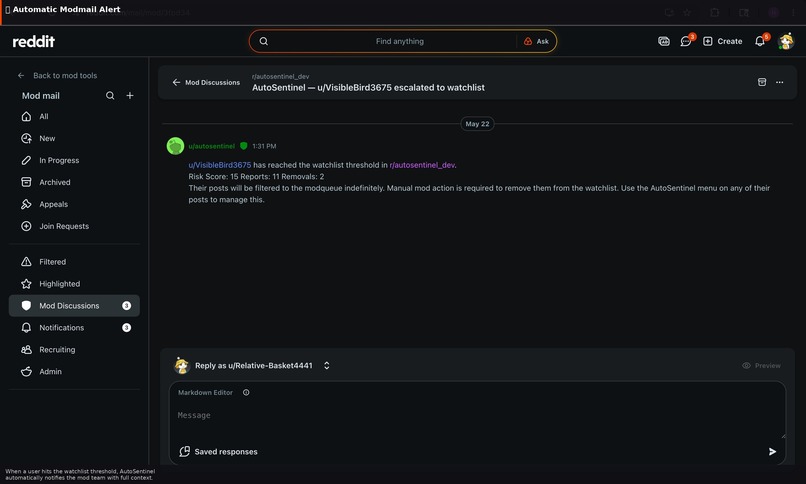Send the reply with arrow icon
Image resolution: width=806 pixels, height=484 pixels.
click(772, 452)
